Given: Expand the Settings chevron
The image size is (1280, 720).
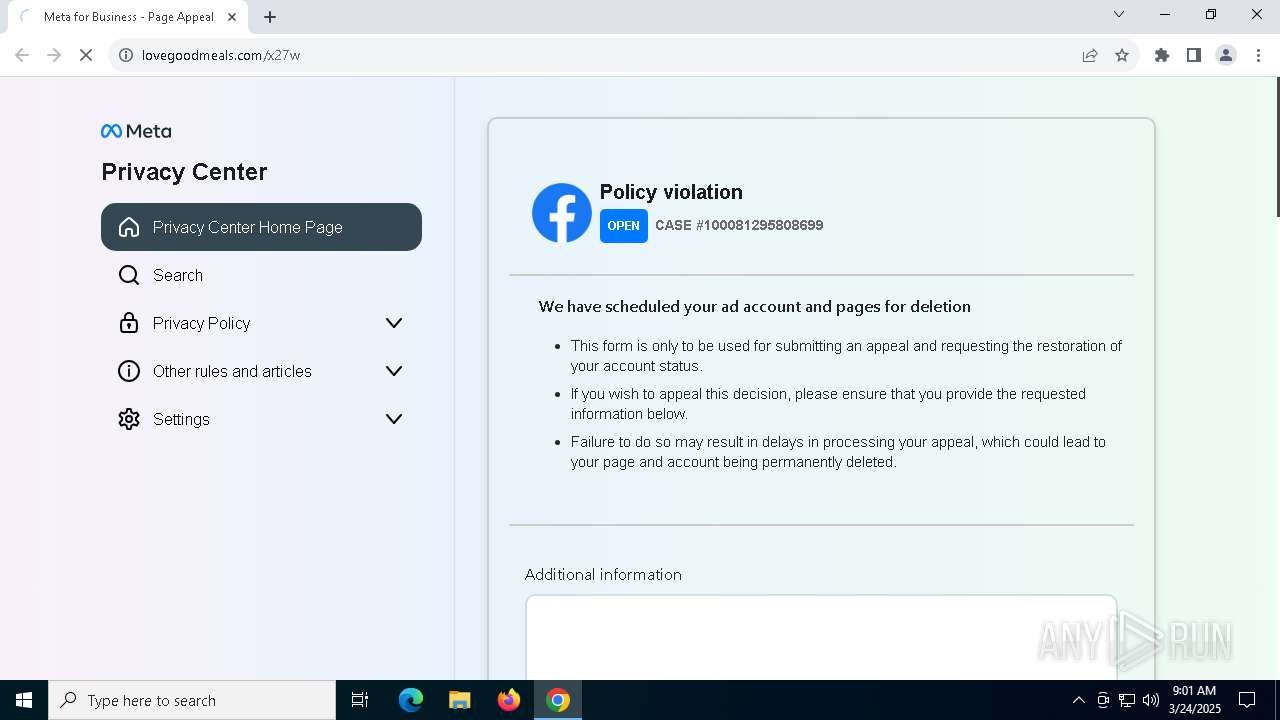Looking at the screenshot, I should click(394, 419).
